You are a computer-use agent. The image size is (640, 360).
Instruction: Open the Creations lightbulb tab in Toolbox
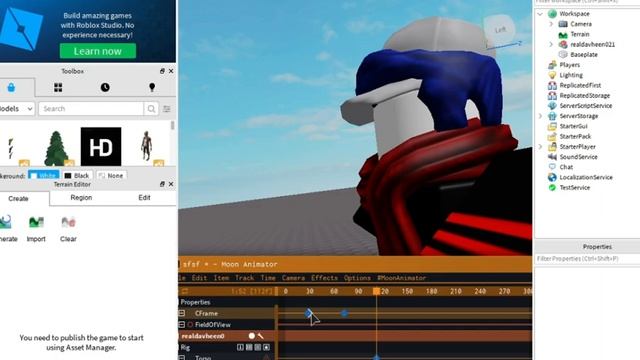coord(152,87)
